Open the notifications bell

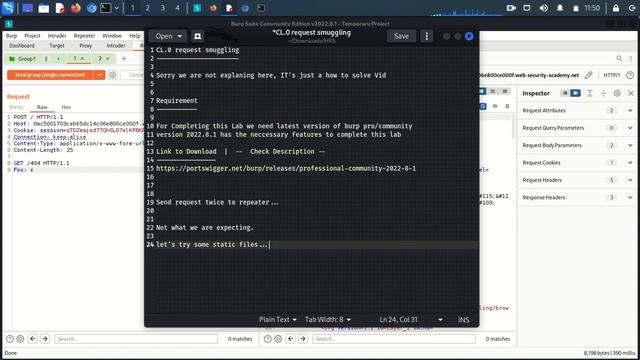pyautogui.click(x=560, y=8)
